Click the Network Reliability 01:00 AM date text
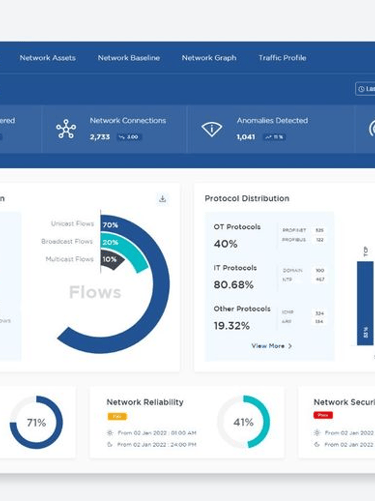 tap(157, 433)
